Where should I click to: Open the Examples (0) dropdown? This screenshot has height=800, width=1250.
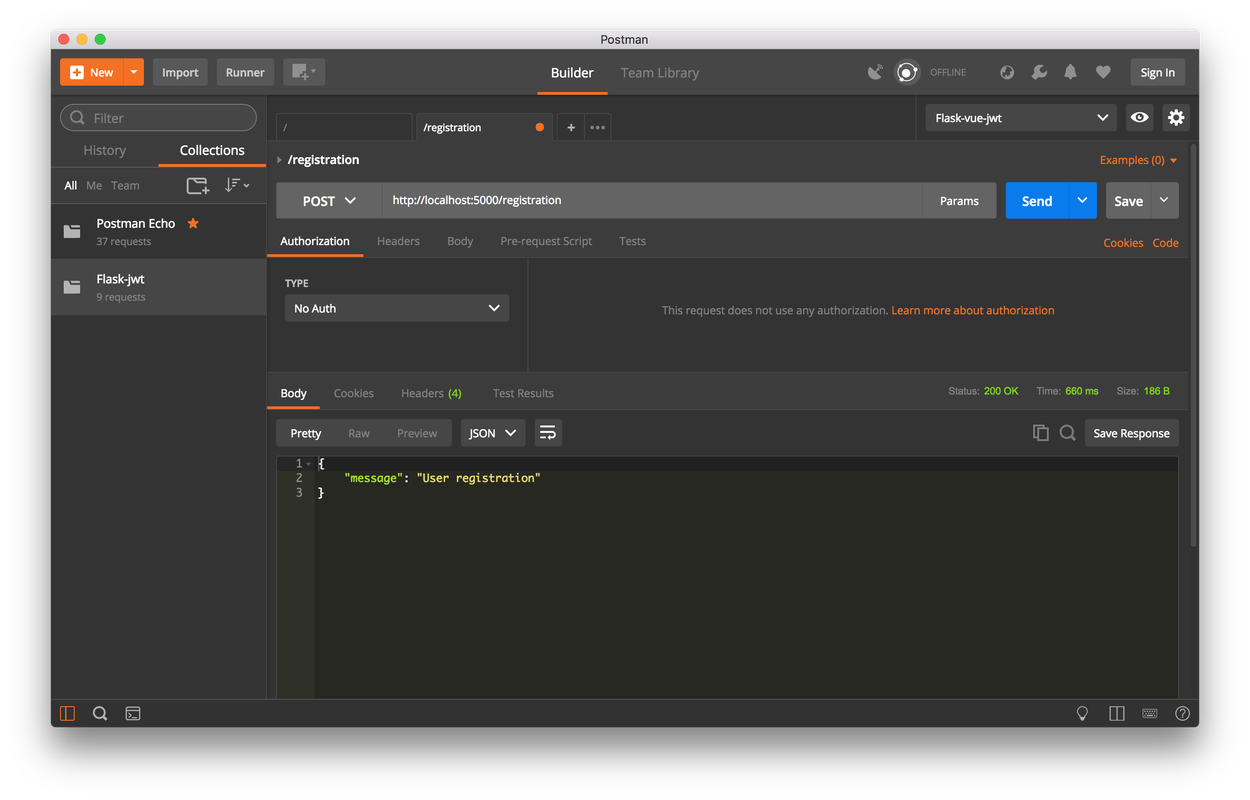[1138, 160]
